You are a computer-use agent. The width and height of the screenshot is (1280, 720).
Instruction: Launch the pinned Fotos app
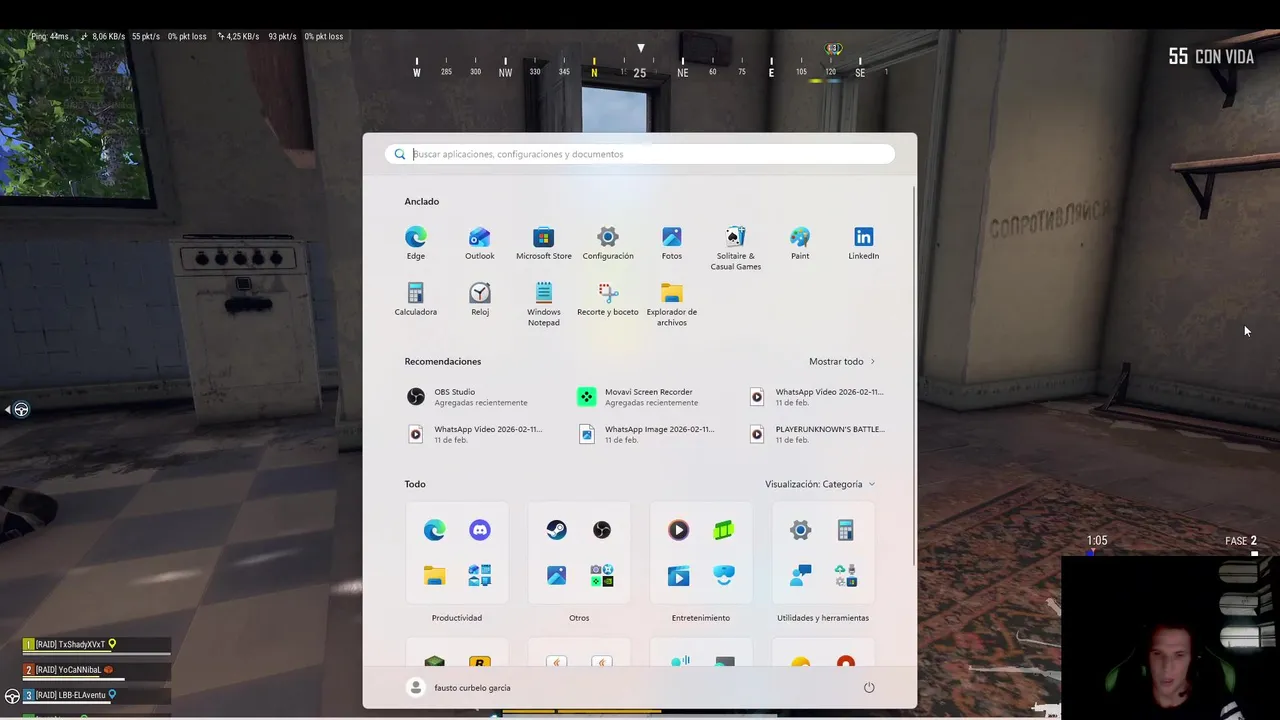coord(672,243)
